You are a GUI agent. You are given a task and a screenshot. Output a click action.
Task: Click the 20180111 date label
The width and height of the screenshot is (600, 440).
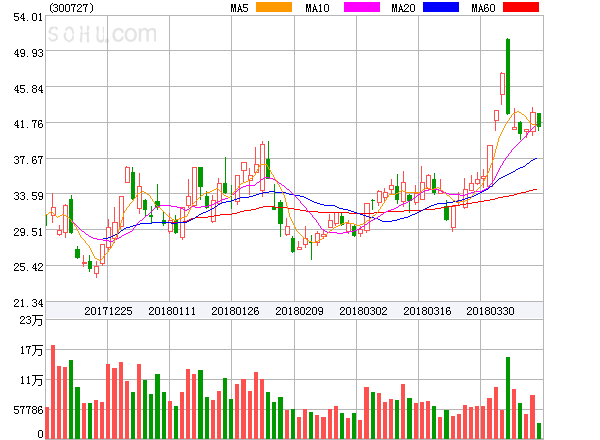pos(172,311)
